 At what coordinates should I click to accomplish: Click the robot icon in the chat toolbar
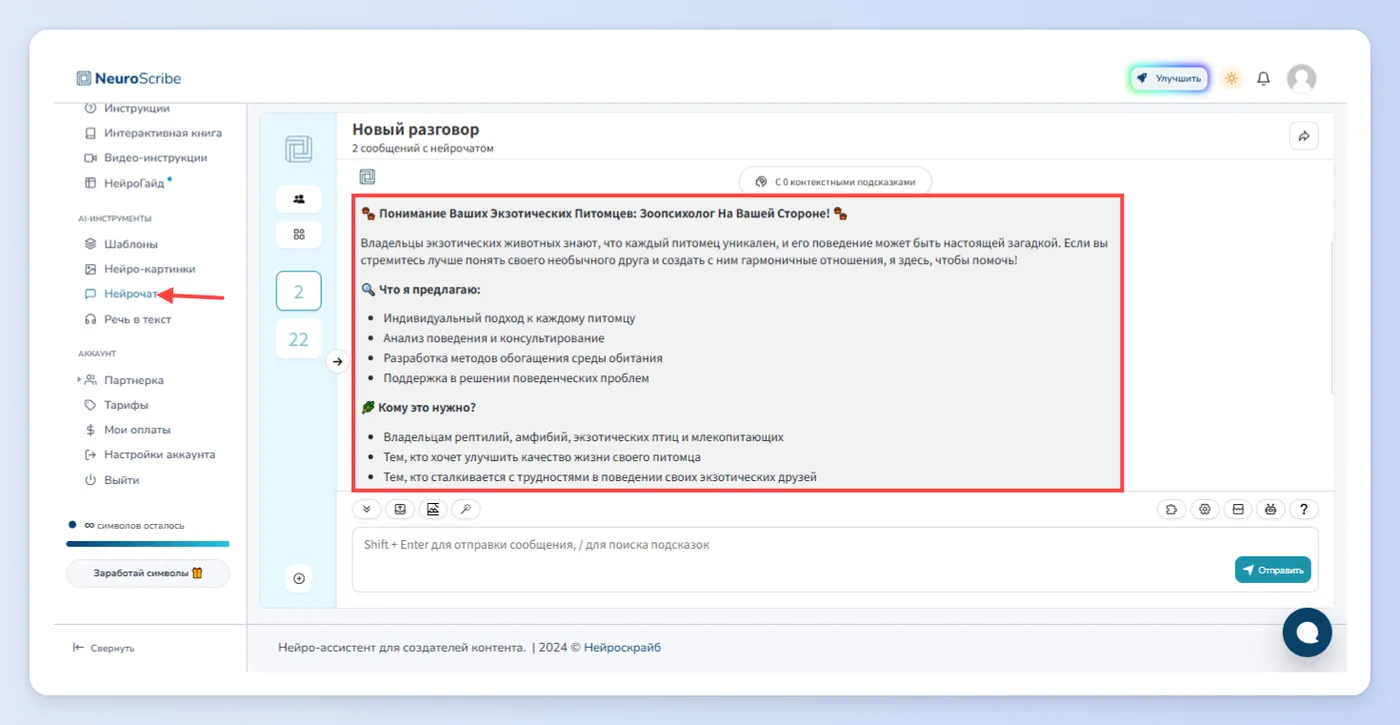pos(1270,509)
